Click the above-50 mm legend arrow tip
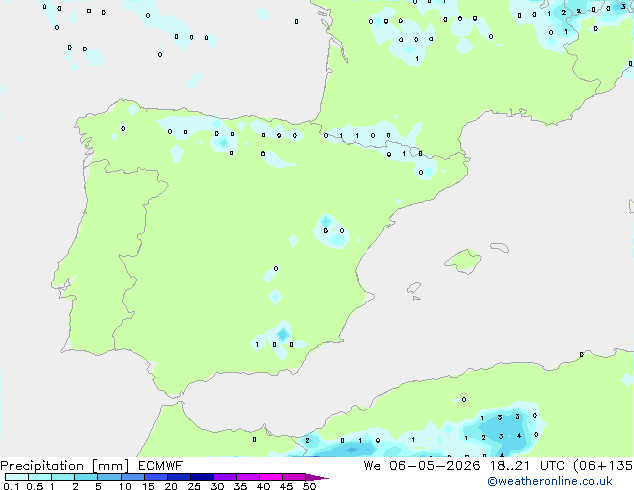634x490 pixels. pyautogui.click(x=317, y=477)
